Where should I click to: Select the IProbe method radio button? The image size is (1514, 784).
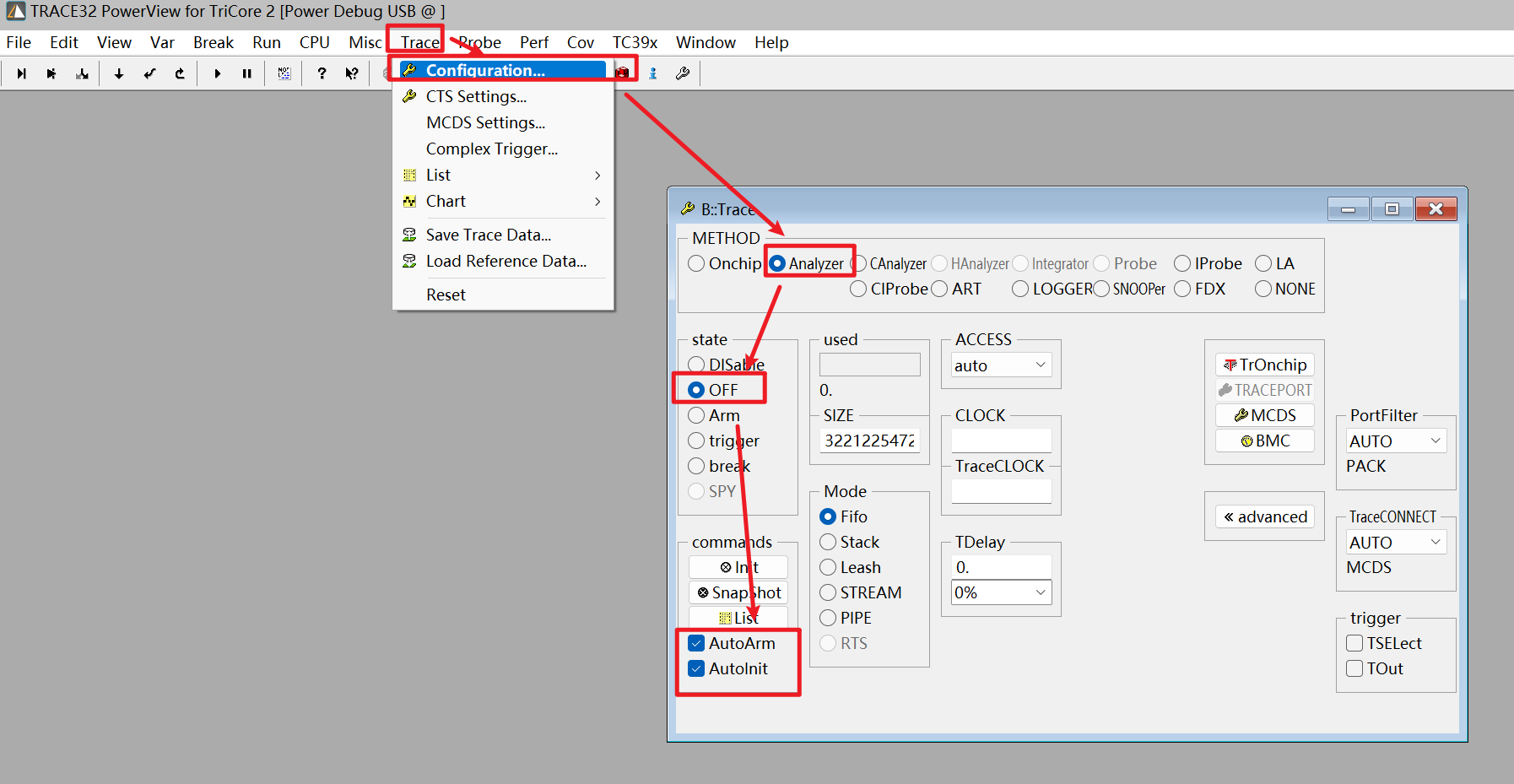(x=1182, y=263)
